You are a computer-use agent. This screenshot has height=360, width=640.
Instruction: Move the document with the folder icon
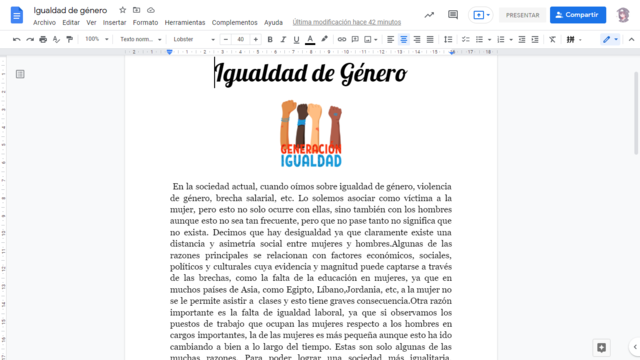click(x=137, y=10)
